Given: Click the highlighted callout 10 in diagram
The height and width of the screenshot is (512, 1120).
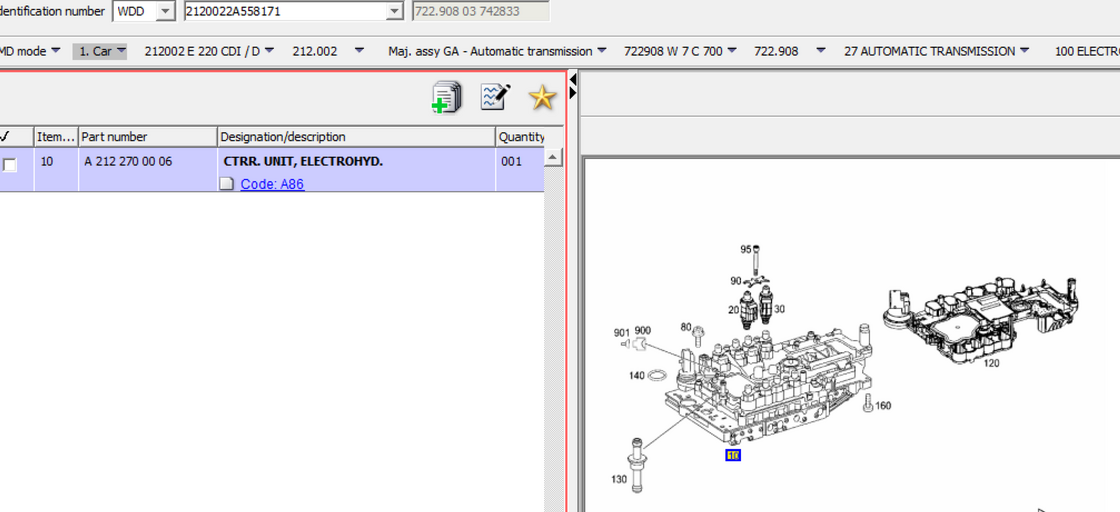Looking at the screenshot, I should tap(733, 456).
